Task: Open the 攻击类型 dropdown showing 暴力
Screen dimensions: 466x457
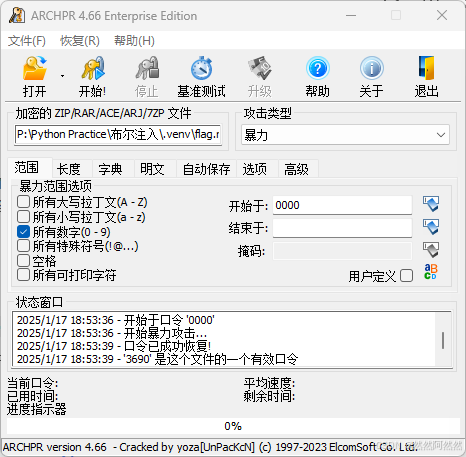Action: 345,135
